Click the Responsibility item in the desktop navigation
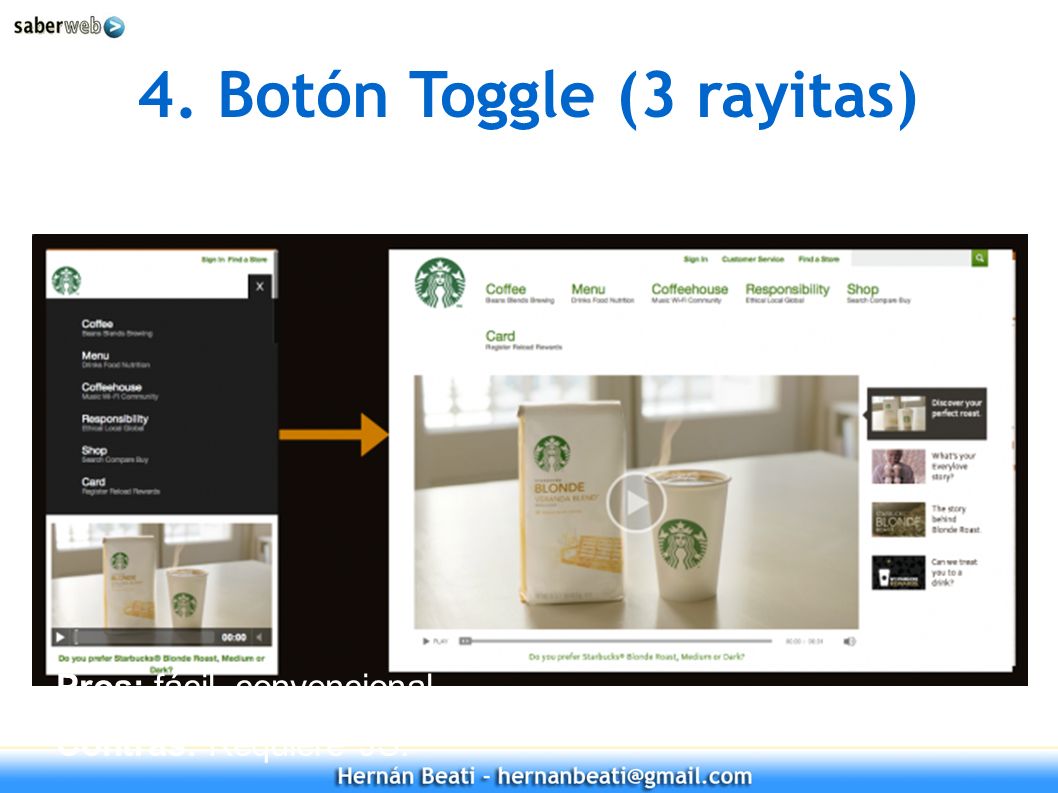 click(787, 294)
